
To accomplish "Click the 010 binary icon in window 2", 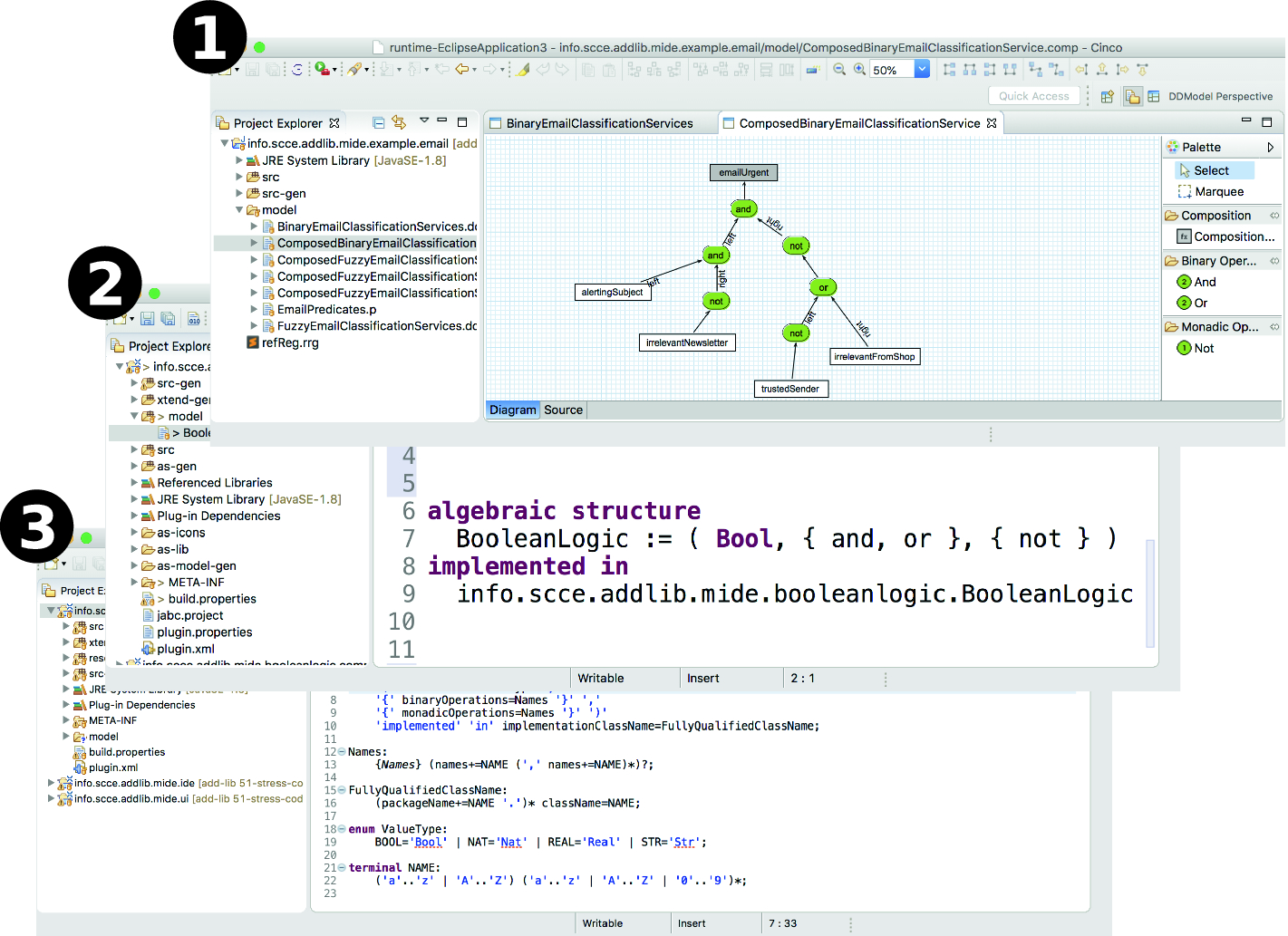I will click(x=194, y=319).
